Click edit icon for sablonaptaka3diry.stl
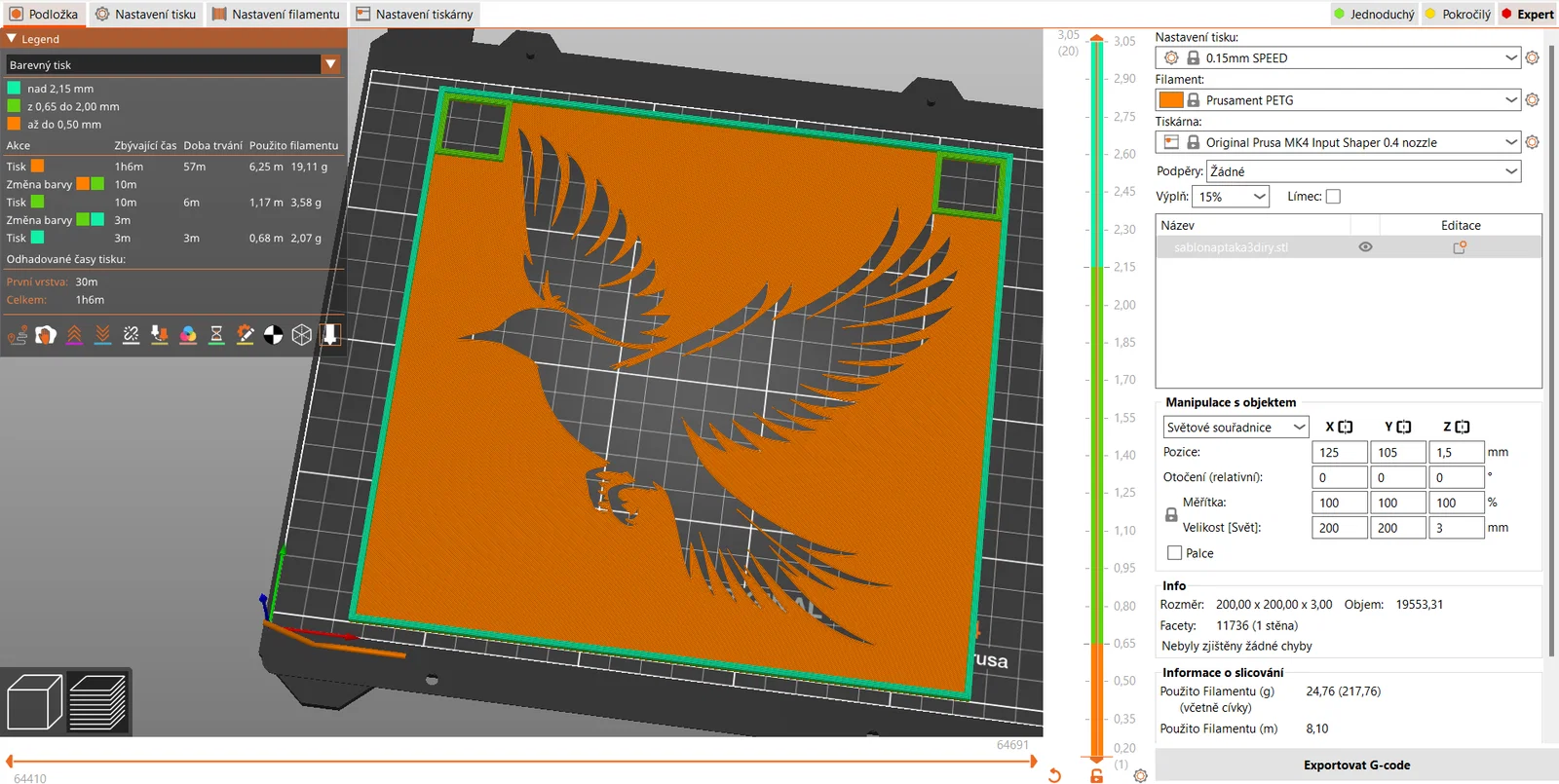Screen dimensions: 1559x784 (x=1460, y=247)
